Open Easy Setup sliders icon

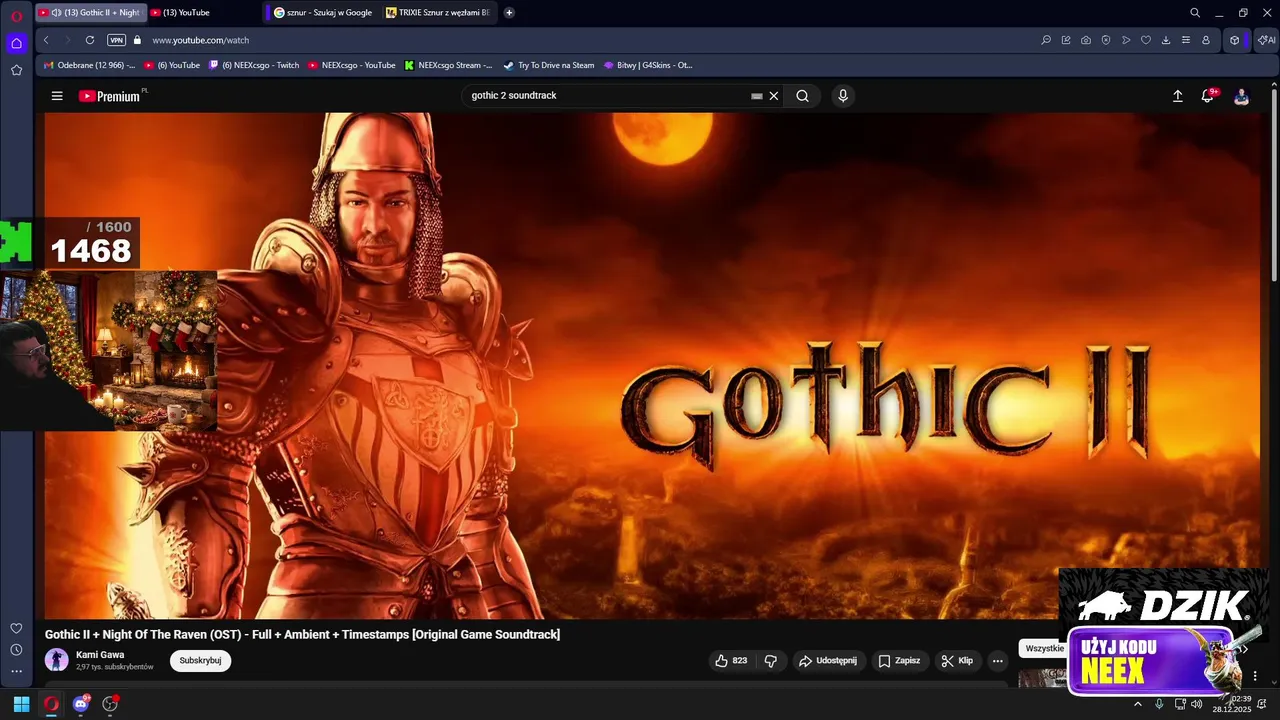click(x=1186, y=40)
